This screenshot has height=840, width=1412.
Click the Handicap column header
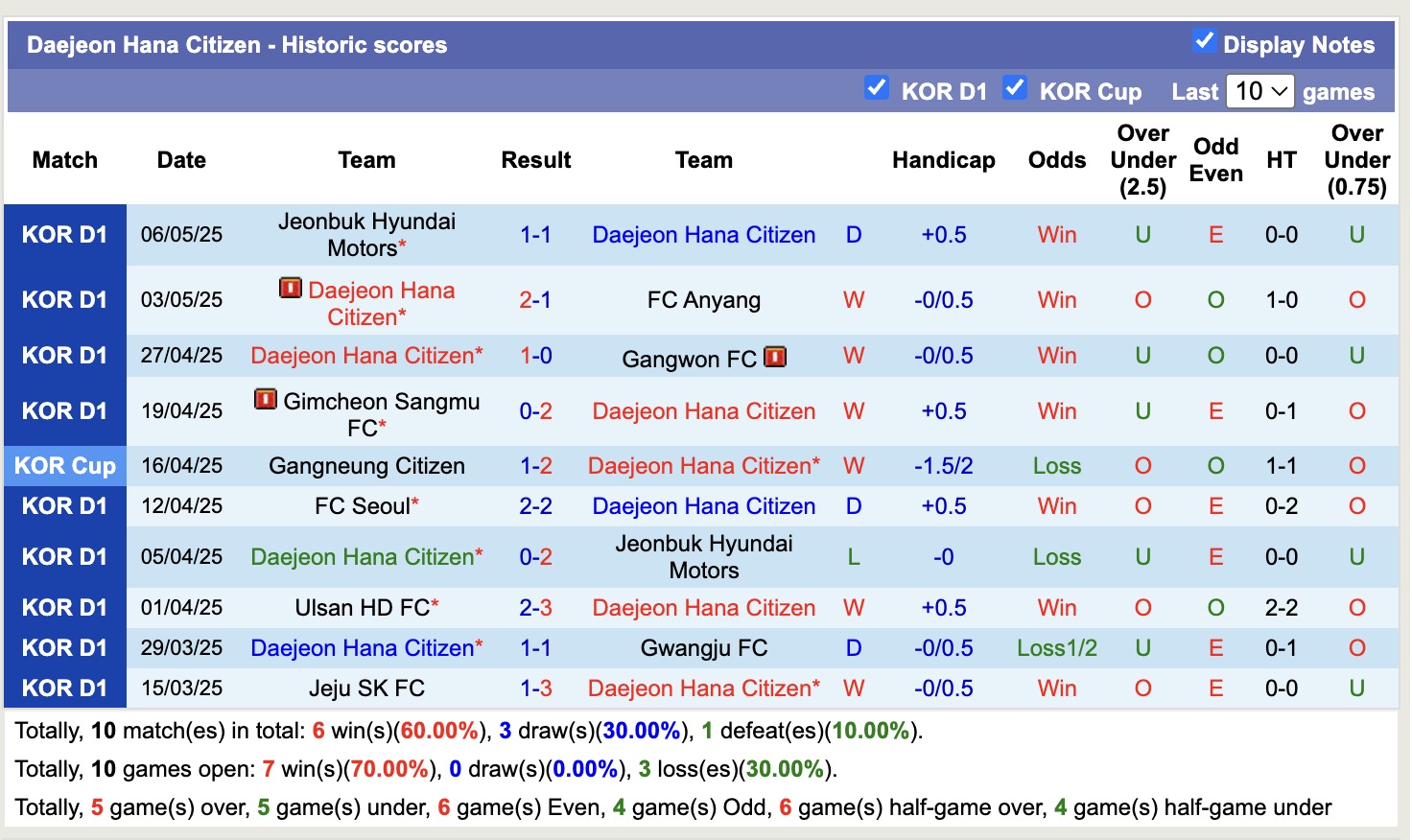click(943, 160)
